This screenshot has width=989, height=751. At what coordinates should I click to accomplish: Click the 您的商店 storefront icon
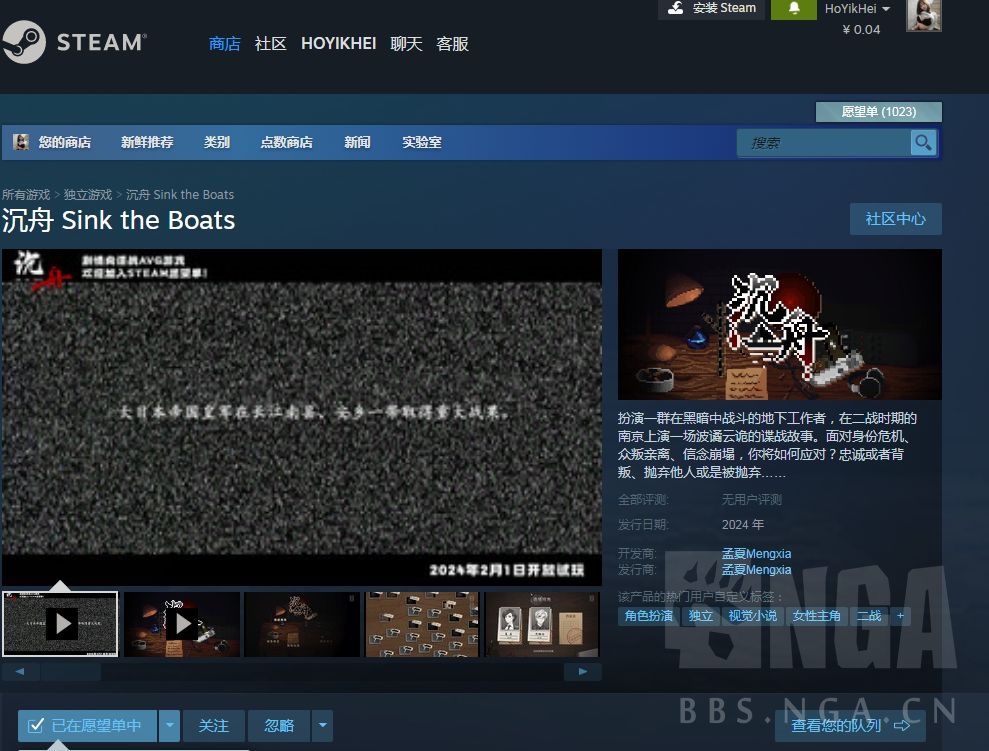point(20,142)
